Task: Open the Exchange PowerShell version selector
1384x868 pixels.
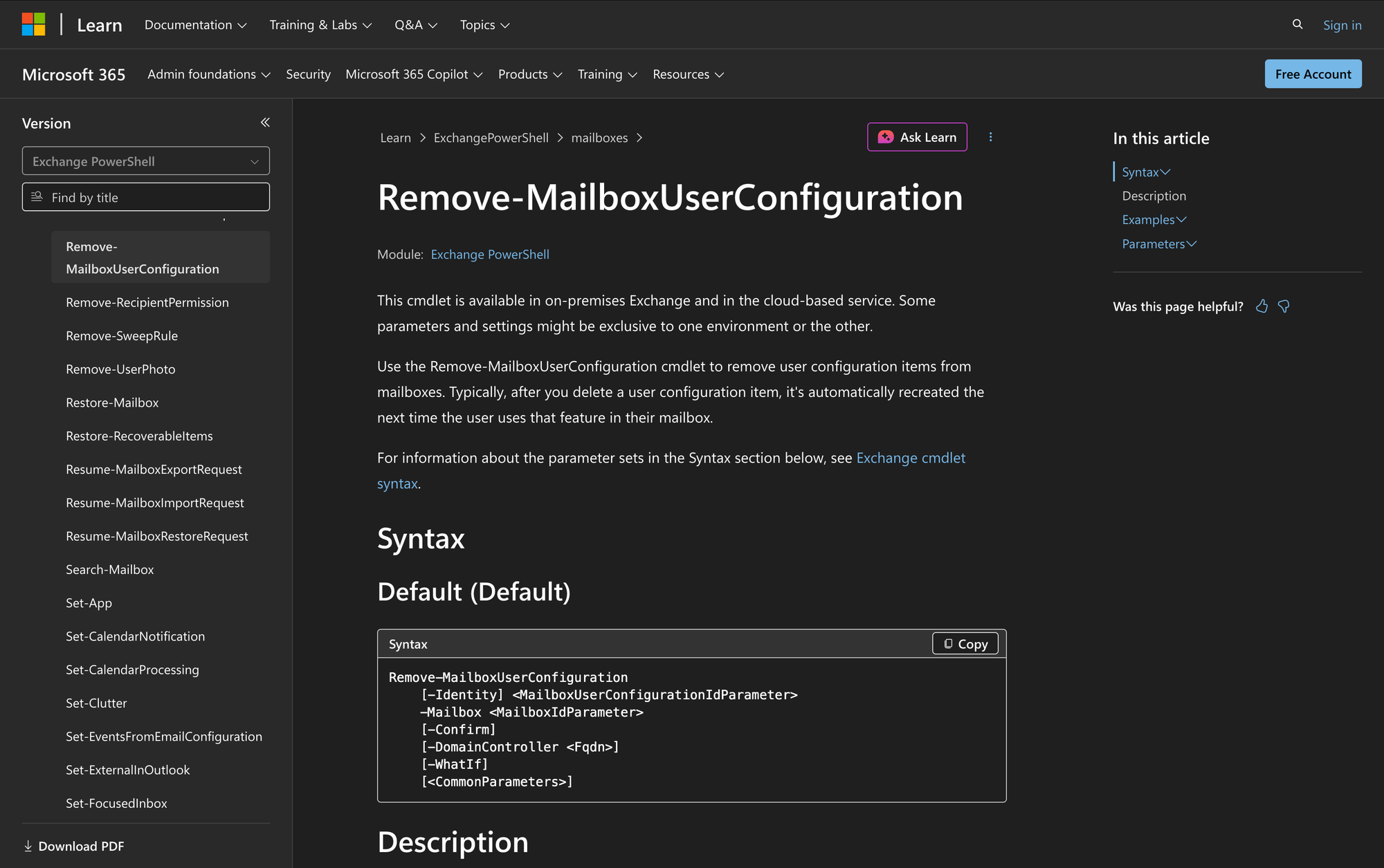Action: pos(146,161)
